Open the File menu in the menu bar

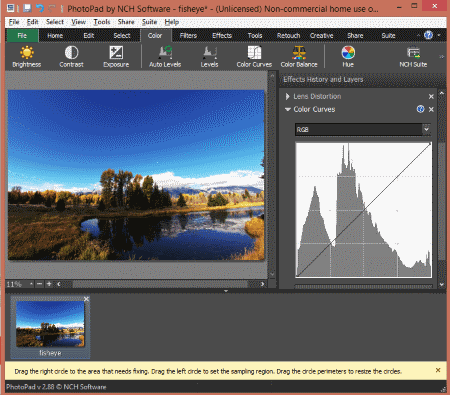click(x=14, y=22)
